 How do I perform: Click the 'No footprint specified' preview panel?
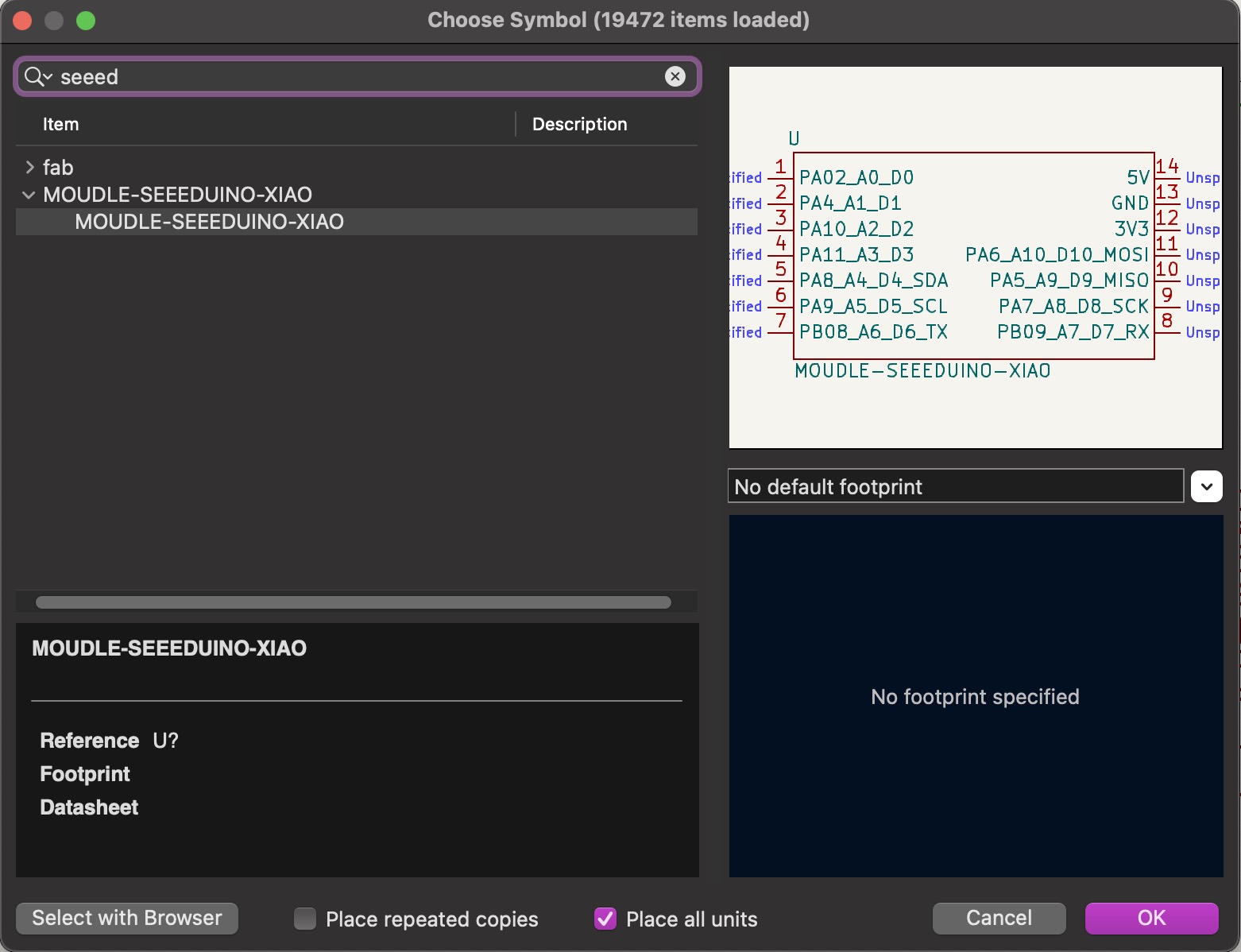(976, 696)
